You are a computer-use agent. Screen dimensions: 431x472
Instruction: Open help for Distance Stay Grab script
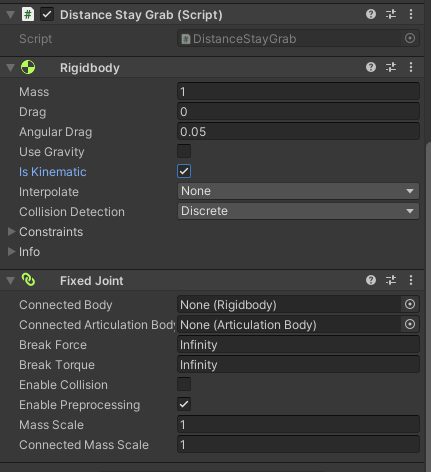tap(371, 14)
